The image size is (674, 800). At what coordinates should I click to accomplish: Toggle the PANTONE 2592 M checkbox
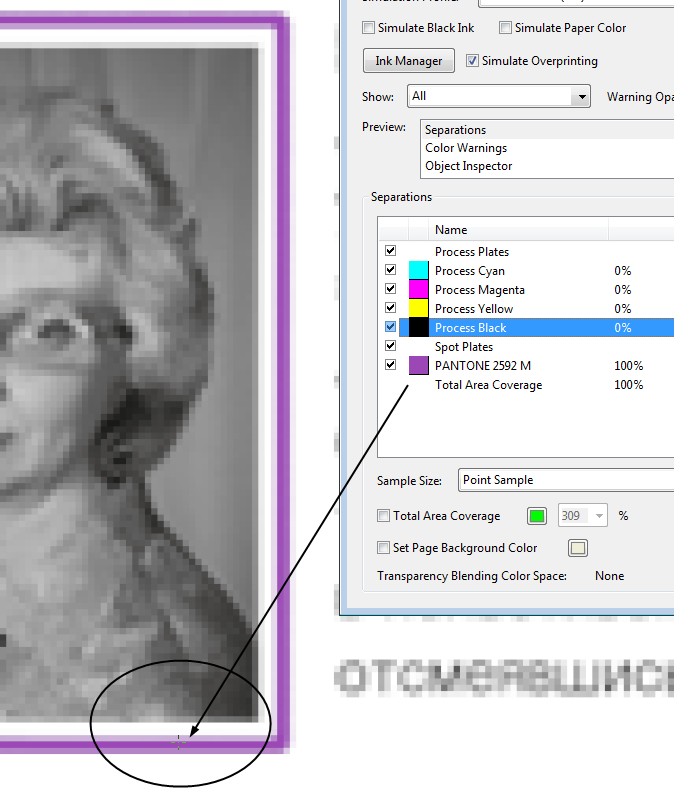coord(391,365)
